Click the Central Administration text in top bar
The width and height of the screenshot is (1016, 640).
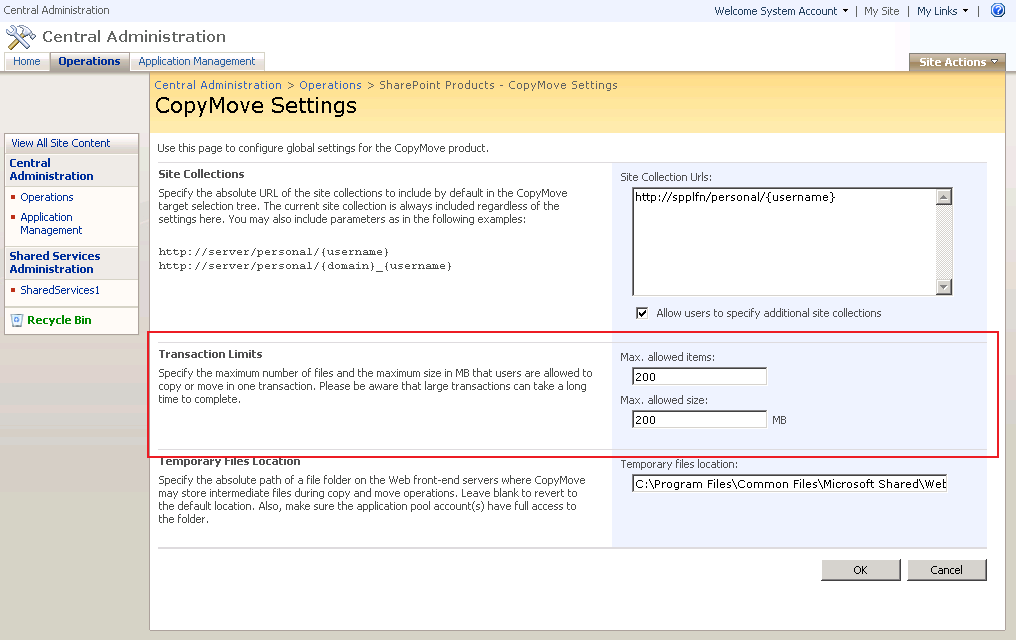click(56, 10)
